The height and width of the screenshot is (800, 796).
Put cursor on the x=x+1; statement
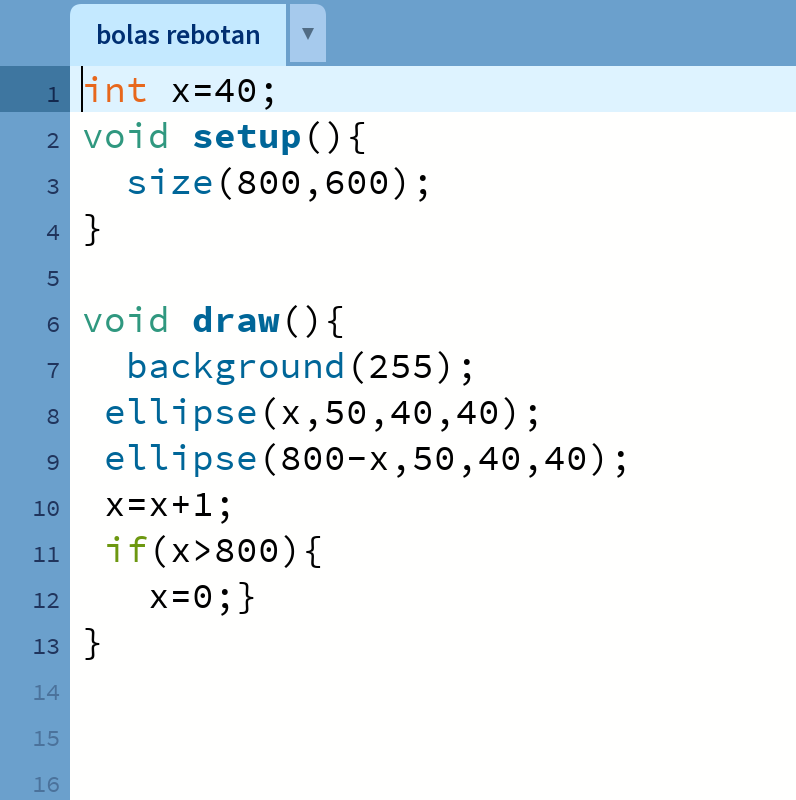[x=168, y=505]
